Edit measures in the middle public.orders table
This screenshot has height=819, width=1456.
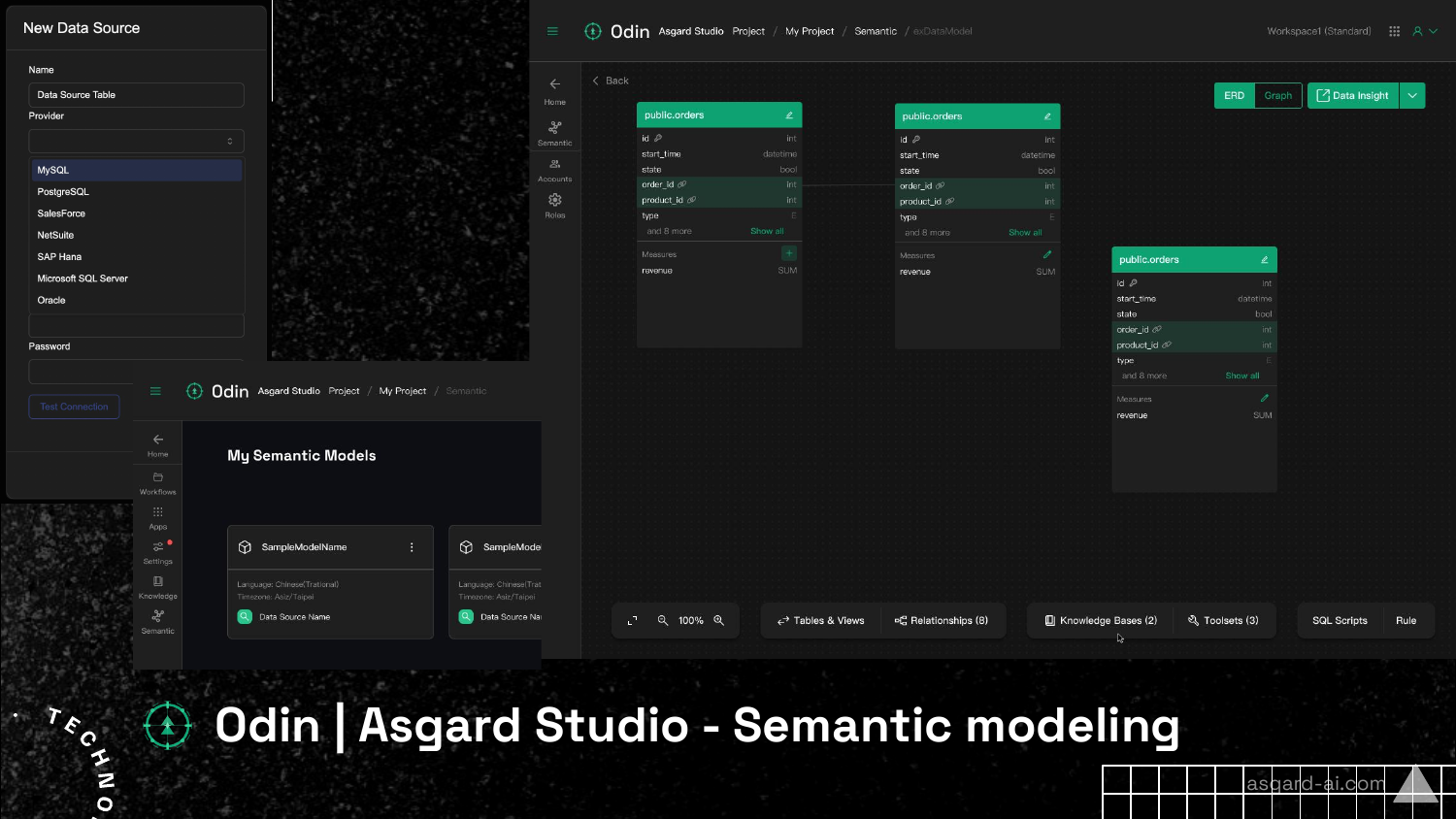click(x=1047, y=254)
